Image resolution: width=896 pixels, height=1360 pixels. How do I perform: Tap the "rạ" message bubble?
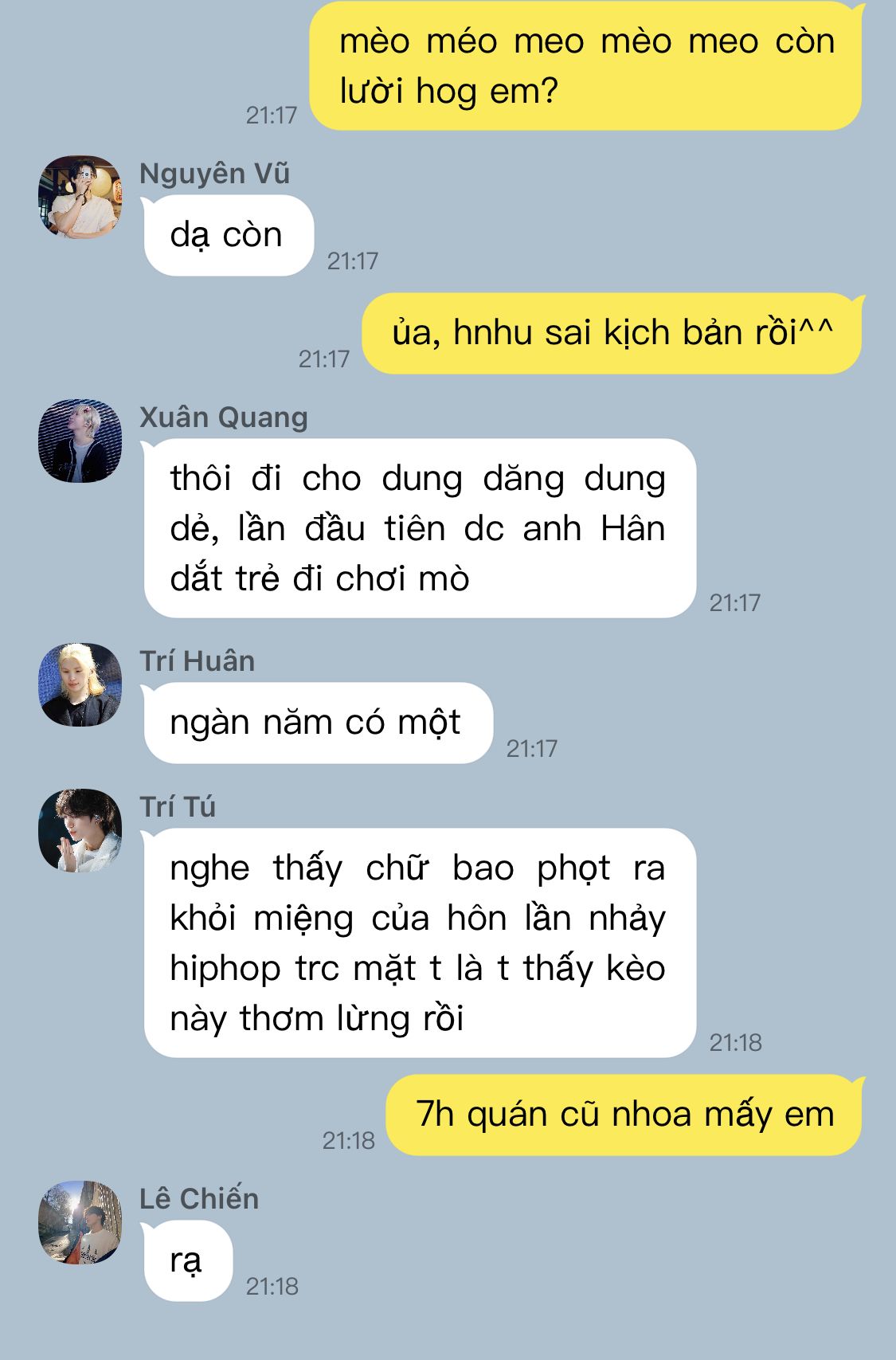(x=187, y=1260)
